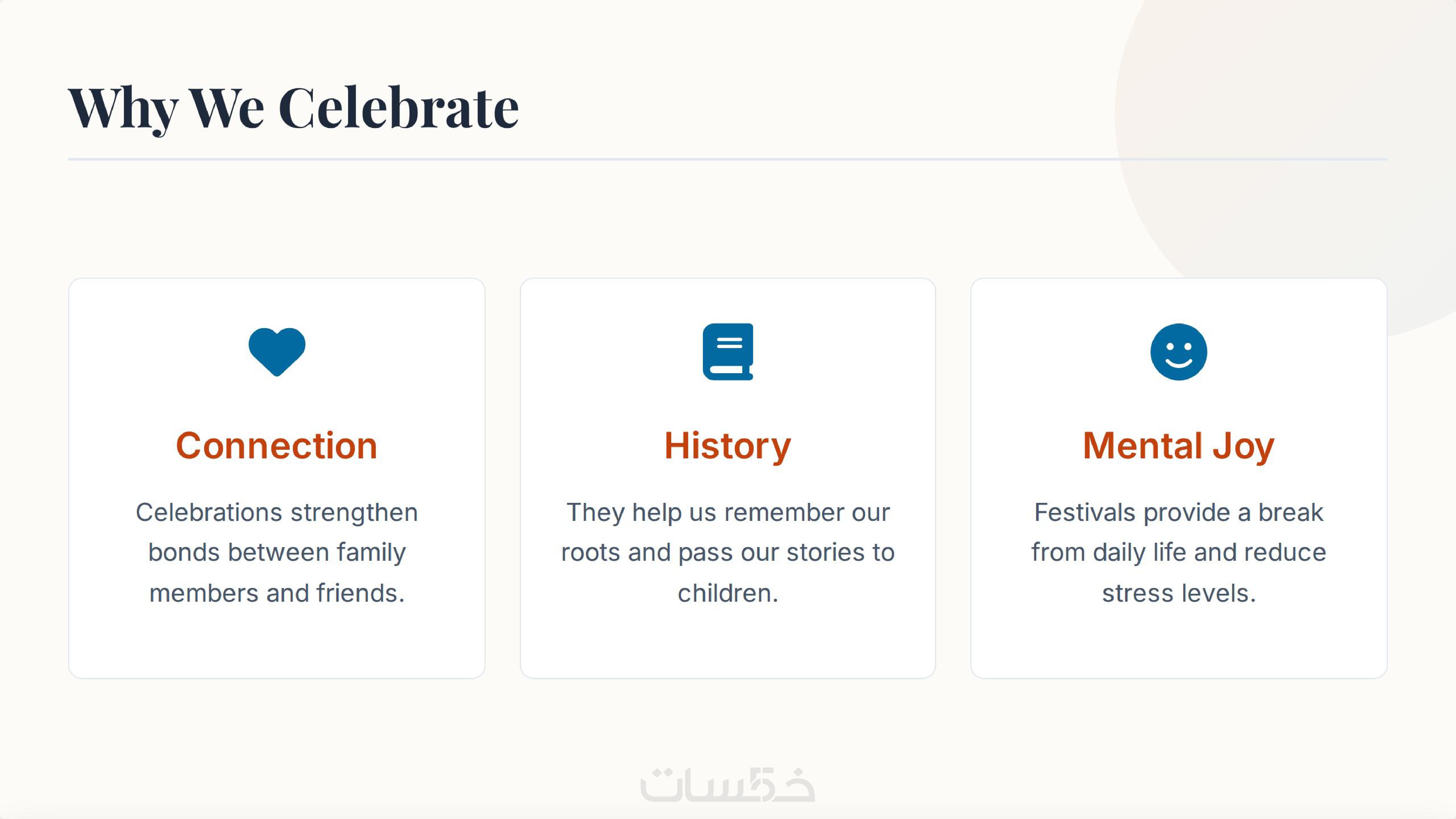1456x819 pixels.
Task: Click the book icon above History
Action: click(x=728, y=352)
